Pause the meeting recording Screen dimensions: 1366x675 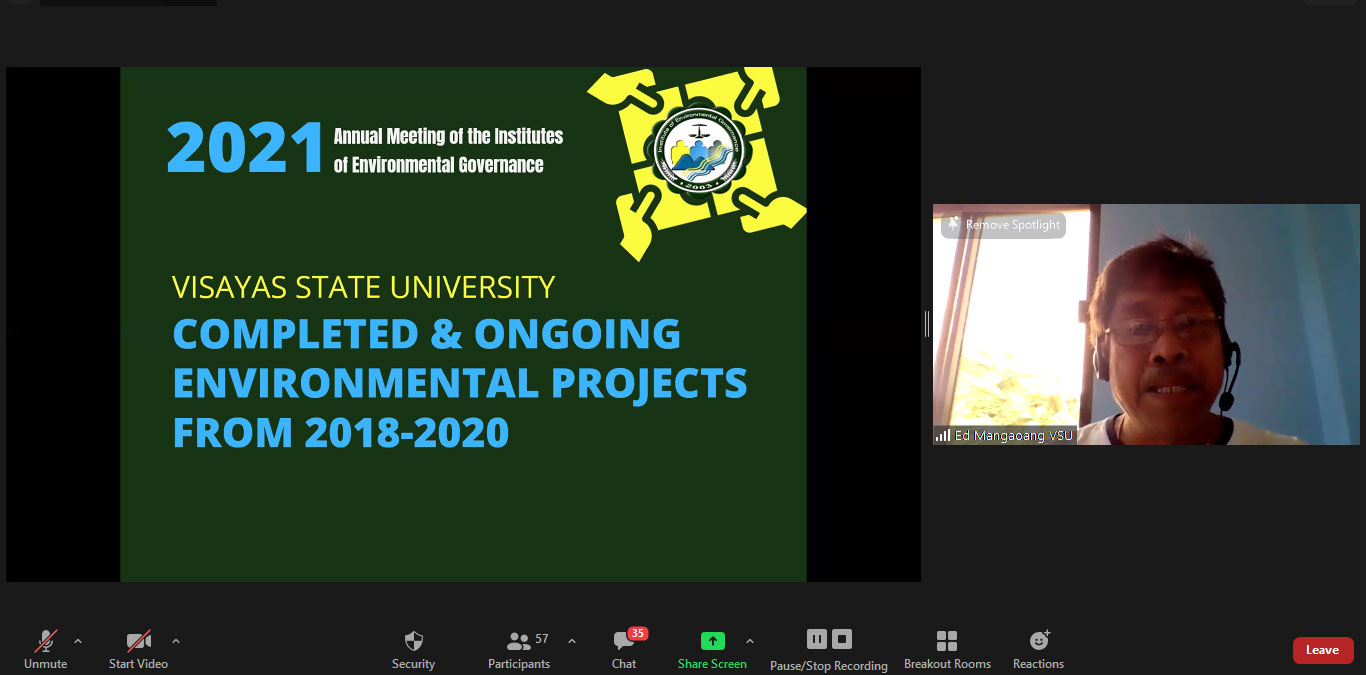817,639
